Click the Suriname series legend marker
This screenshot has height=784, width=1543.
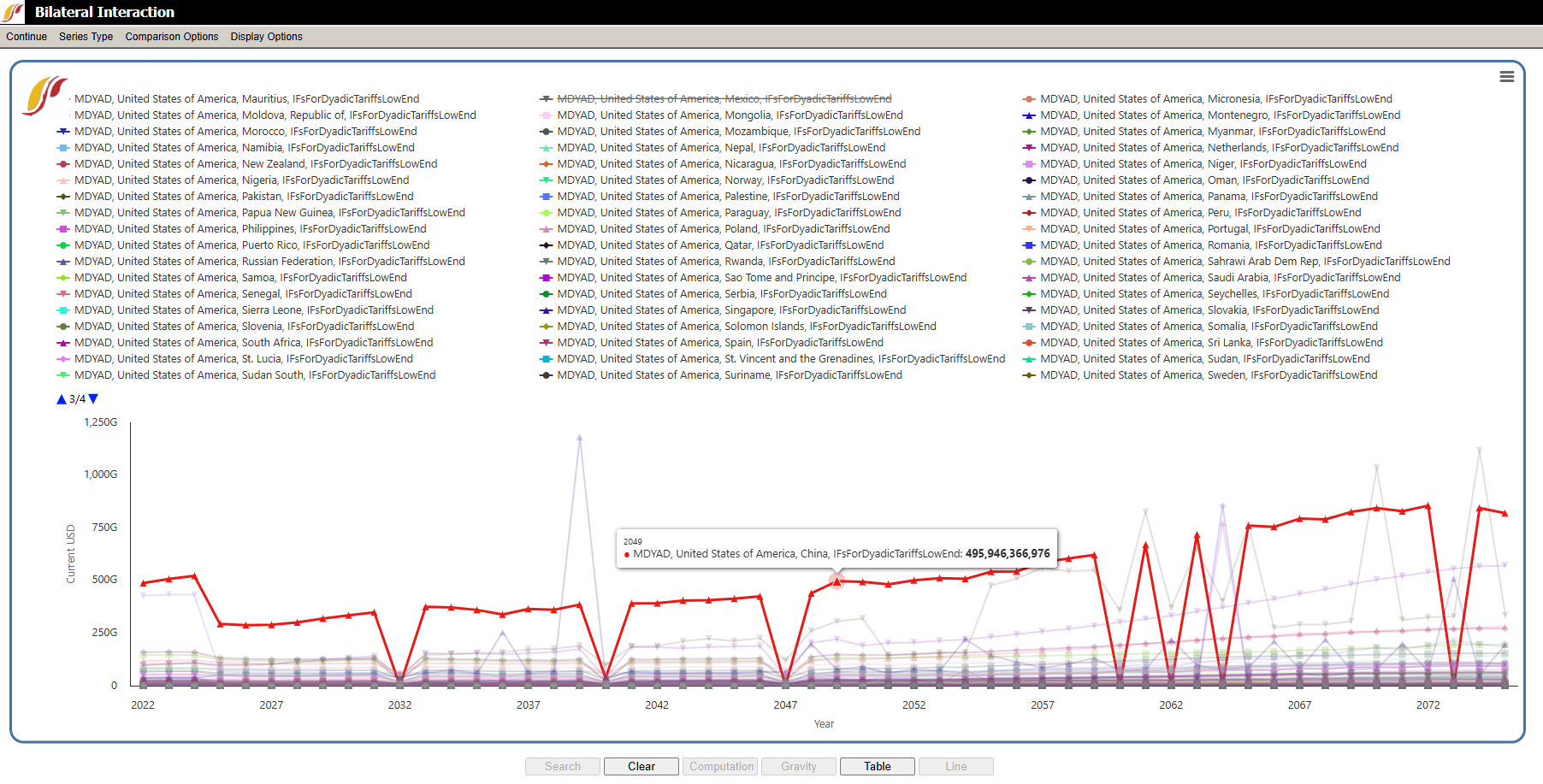pos(546,375)
